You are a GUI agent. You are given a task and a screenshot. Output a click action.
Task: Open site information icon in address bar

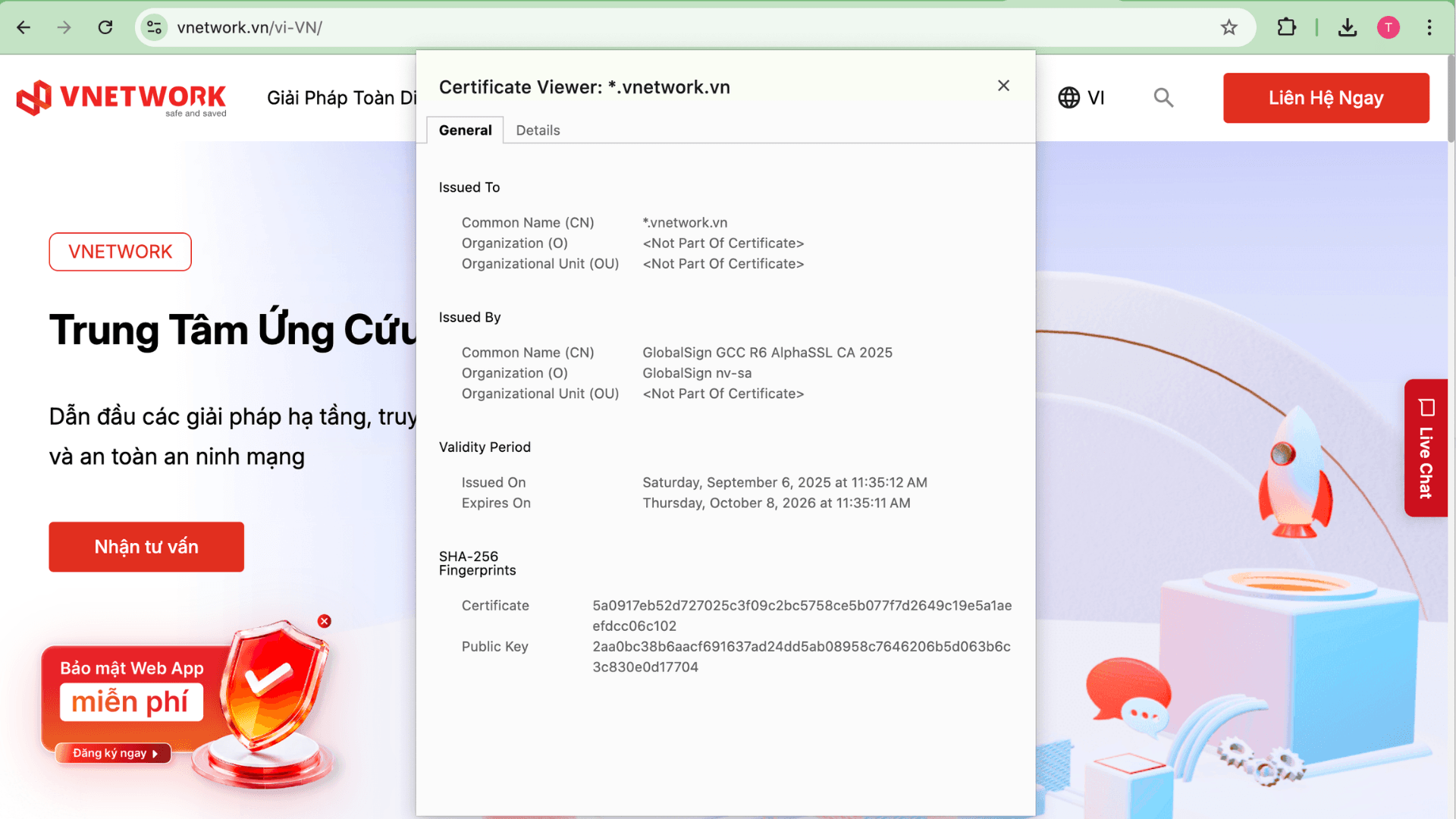(x=154, y=28)
